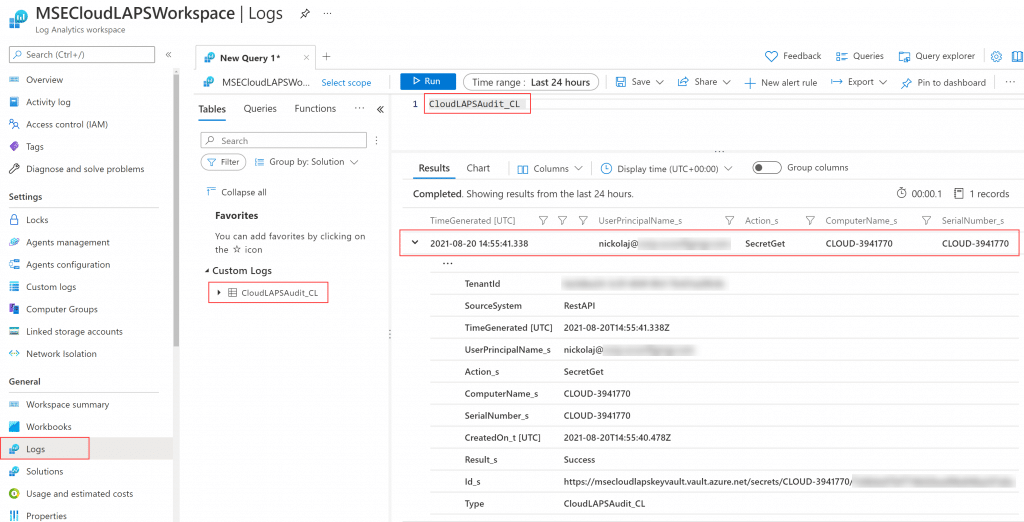
Task: Open Properties in the sidebar
Action: 46,515
